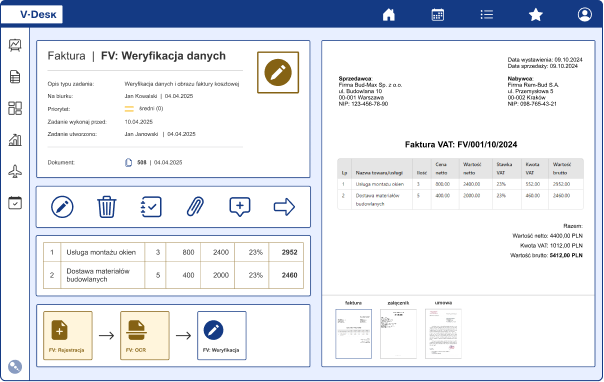Open the załącznik page thumbnail
This screenshot has width=604, height=382.
(398, 333)
